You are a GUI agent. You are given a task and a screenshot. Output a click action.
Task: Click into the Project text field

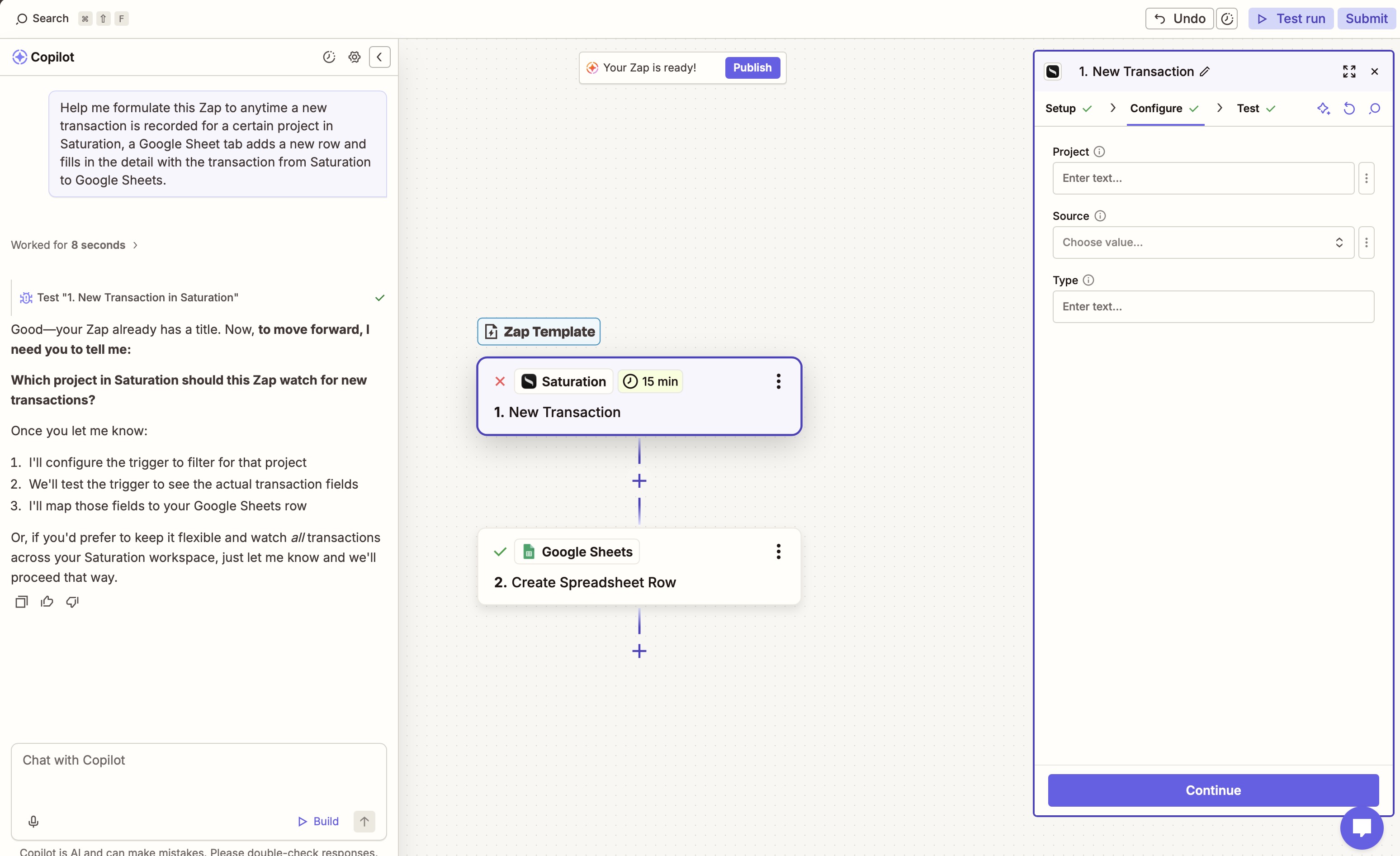1203,178
